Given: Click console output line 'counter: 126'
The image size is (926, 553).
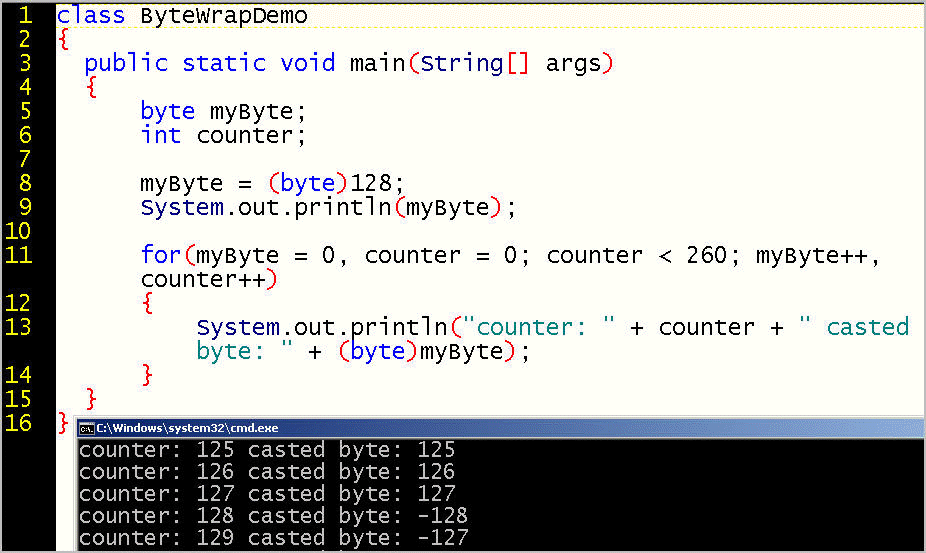Looking at the screenshot, I should 267,472.
